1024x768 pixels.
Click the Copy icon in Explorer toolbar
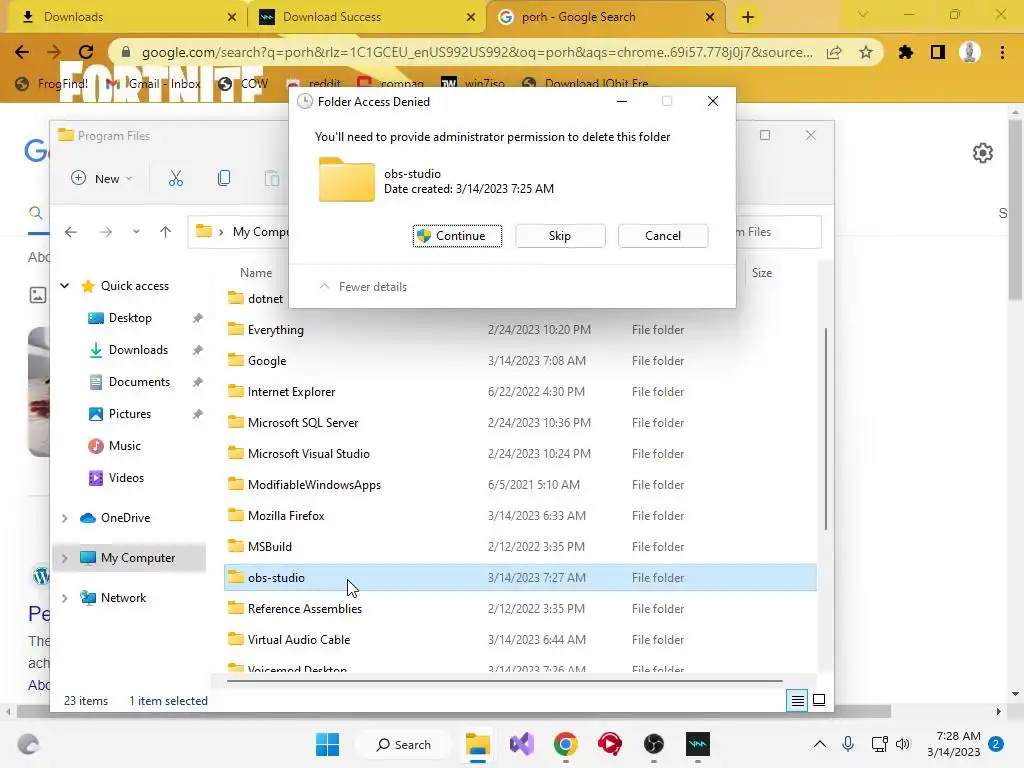click(x=224, y=178)
